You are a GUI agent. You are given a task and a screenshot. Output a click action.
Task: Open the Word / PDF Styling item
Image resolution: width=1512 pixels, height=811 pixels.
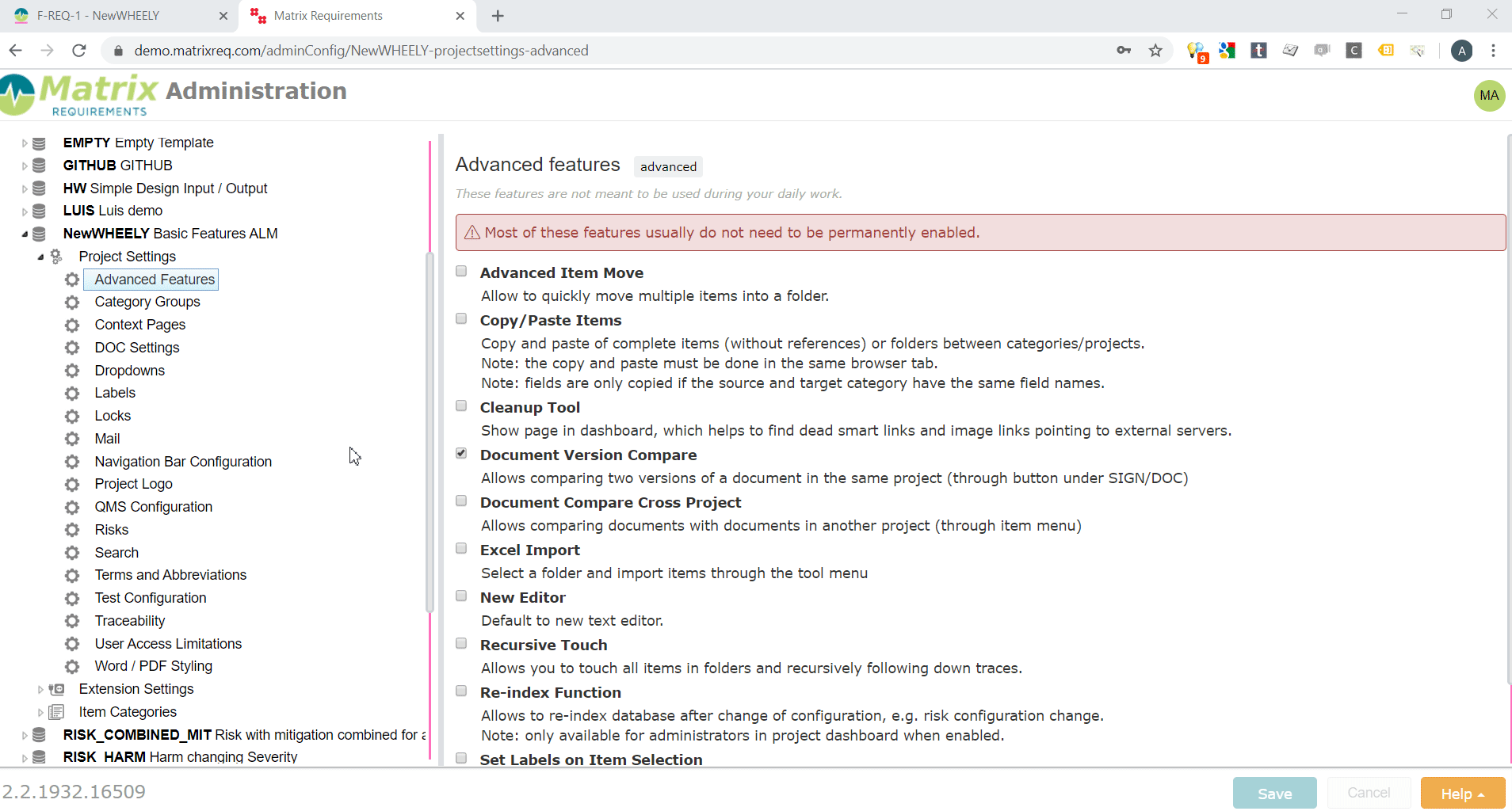[154, 667]
